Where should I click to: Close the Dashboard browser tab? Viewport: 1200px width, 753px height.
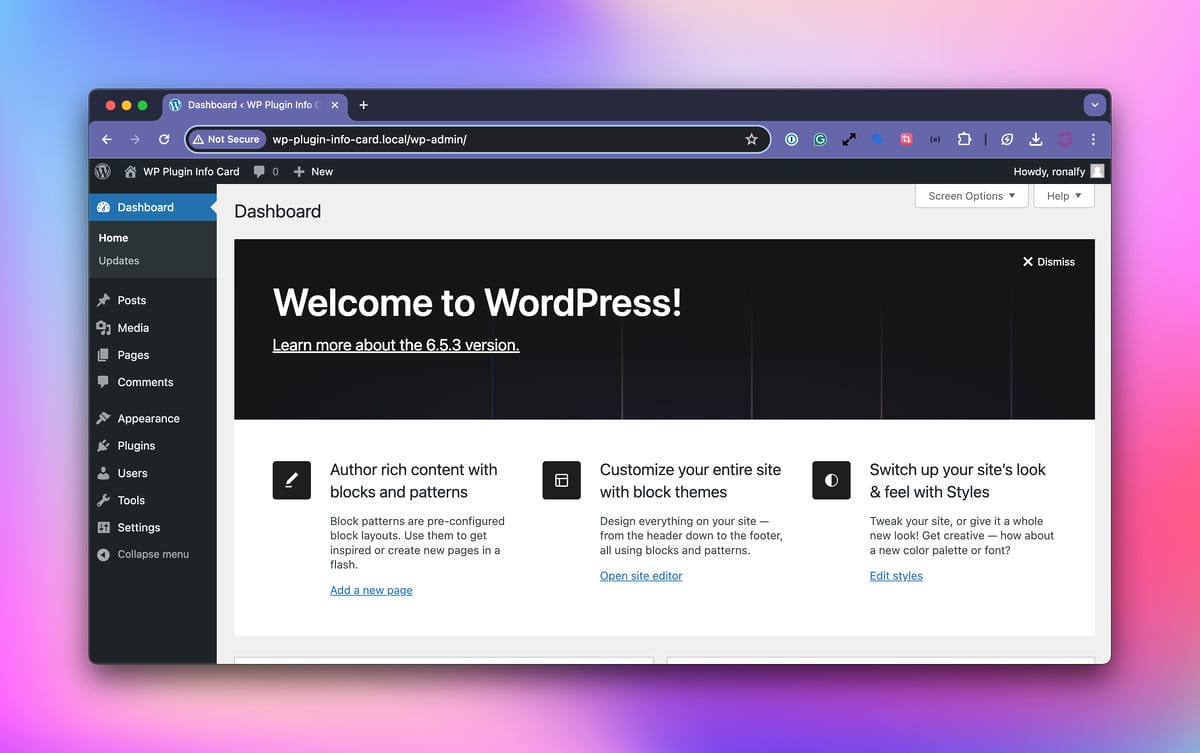pyautogui.click(x=334, y=105)
